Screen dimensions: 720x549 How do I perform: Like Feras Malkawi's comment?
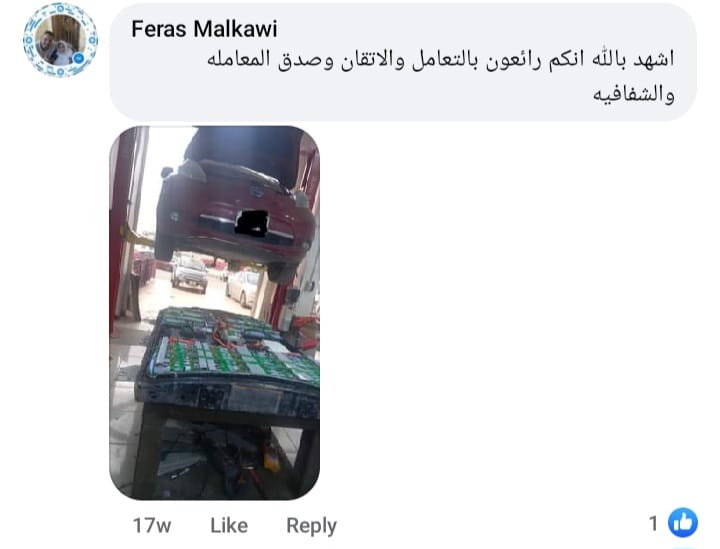click(x=229, y=525)
